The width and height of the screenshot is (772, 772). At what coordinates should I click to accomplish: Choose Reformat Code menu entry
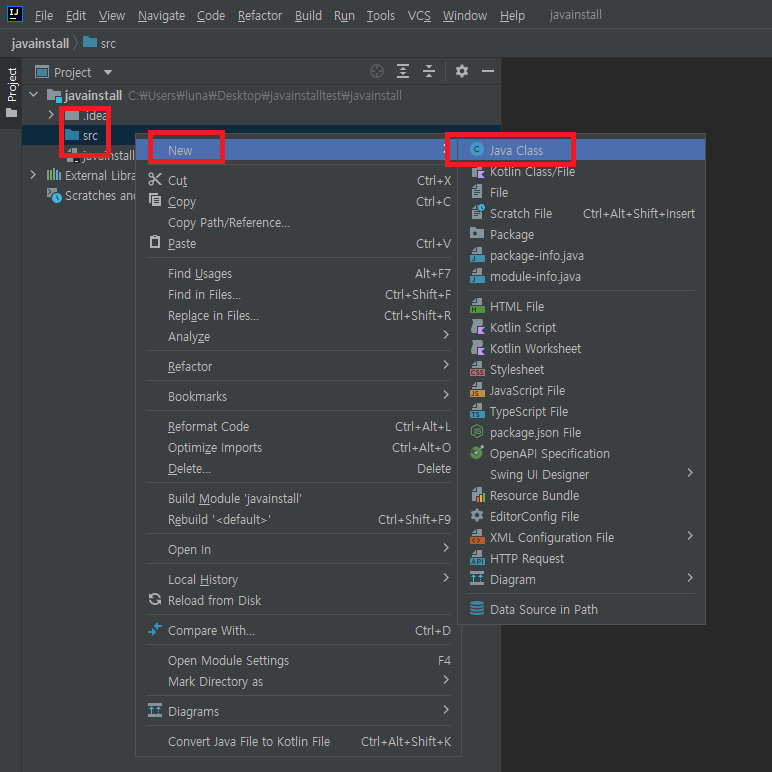298,427
